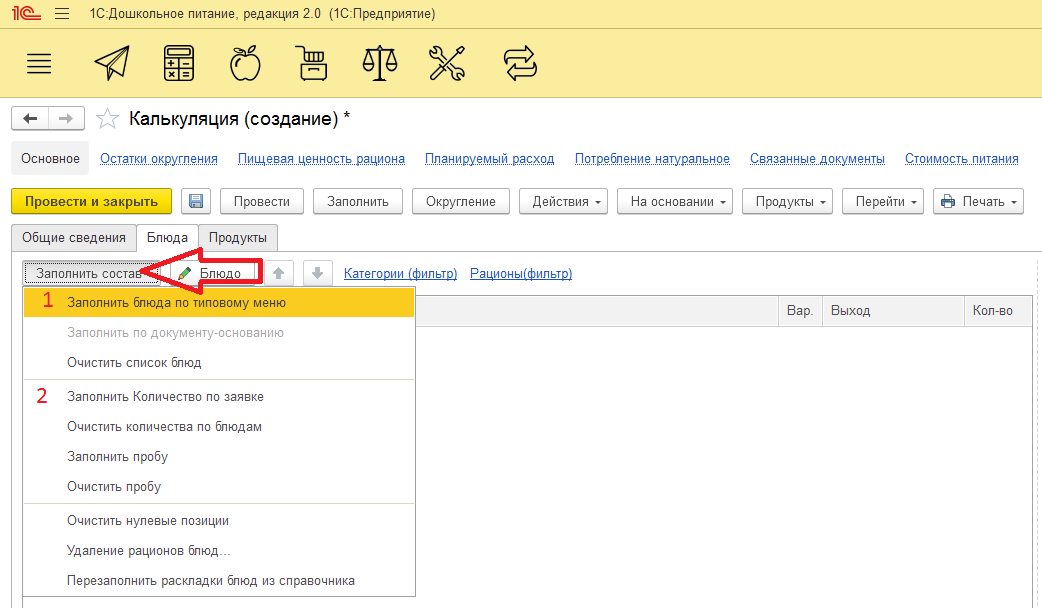Select Заполнить блюда по типовому меню

point(176,303)
